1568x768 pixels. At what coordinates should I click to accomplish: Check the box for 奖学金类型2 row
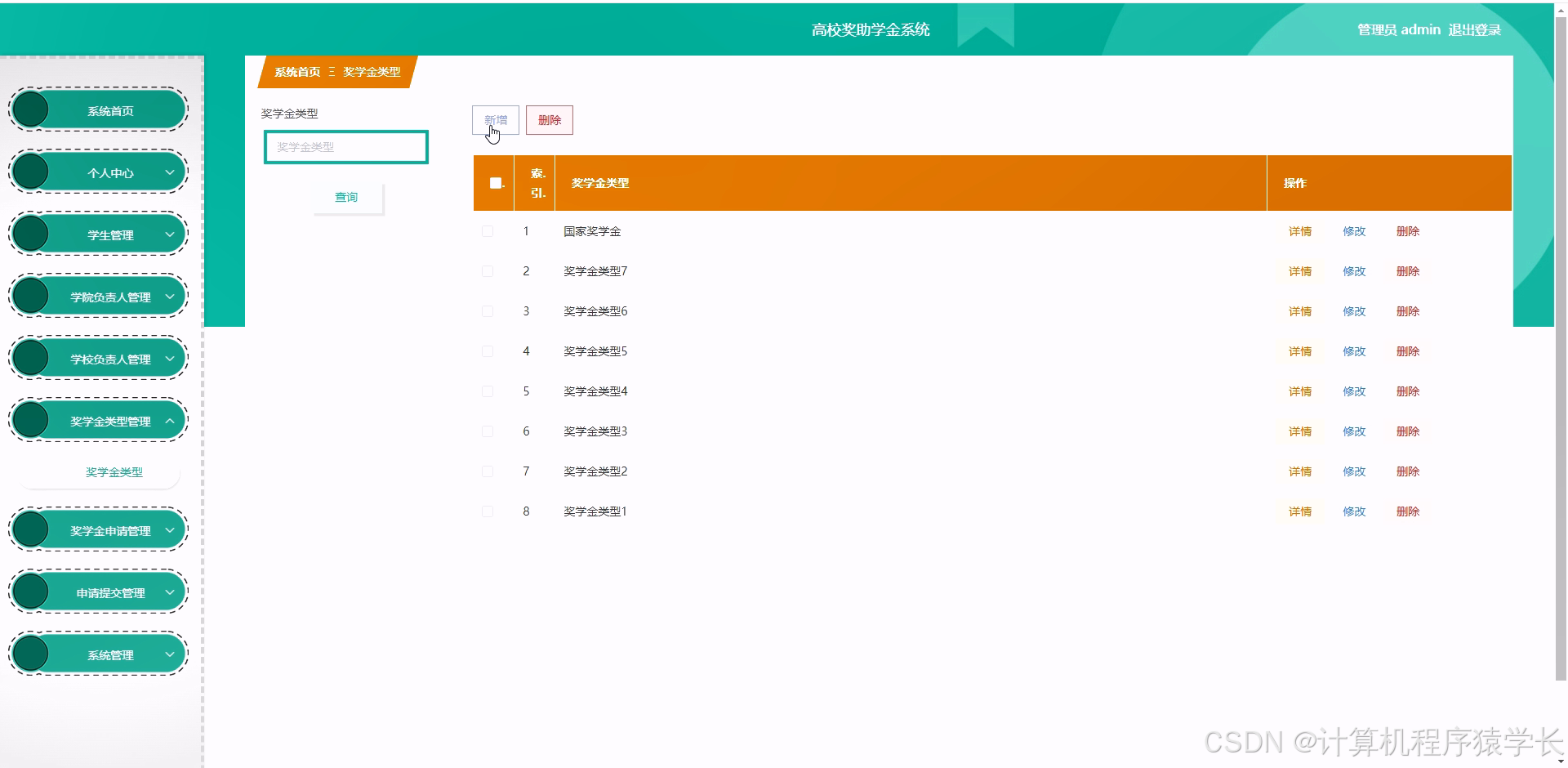point(488,471)
